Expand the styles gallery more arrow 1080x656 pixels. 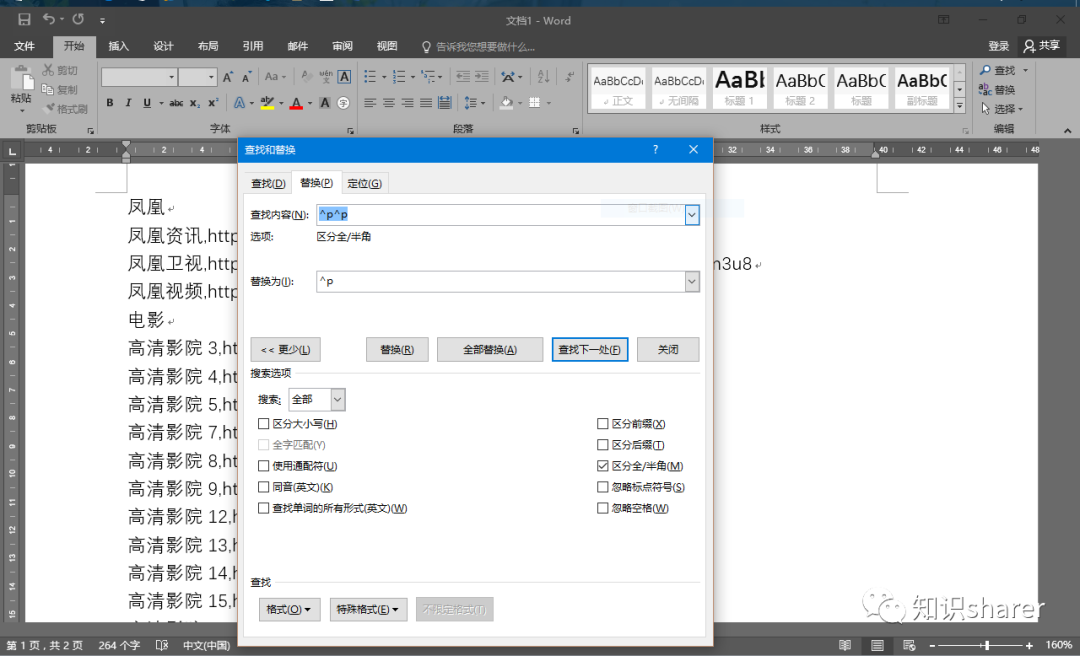tap(959, 105)
